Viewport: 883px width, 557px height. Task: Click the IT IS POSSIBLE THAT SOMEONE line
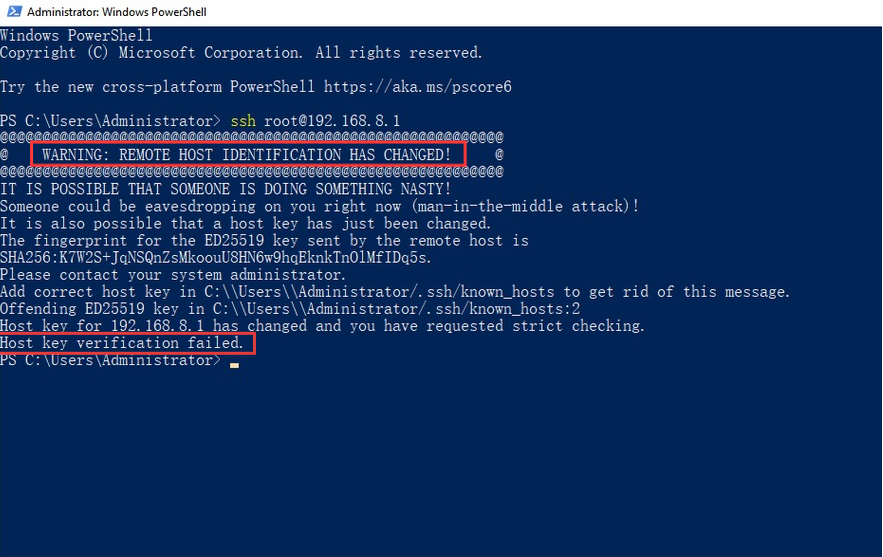pos(225,189)
